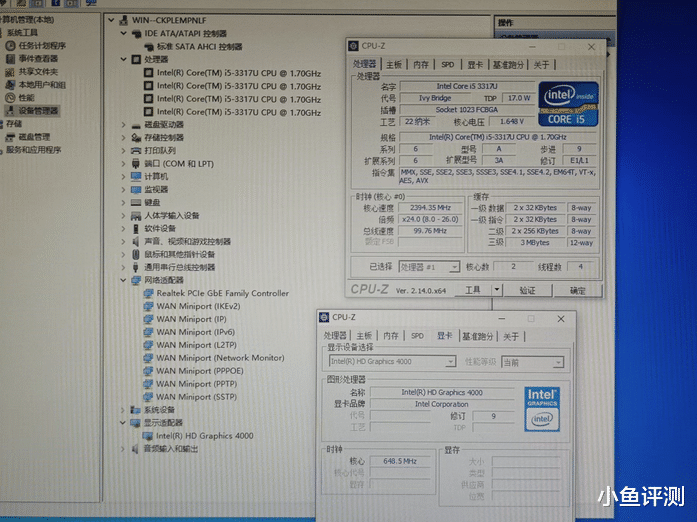This screenshot has height=522, width=697.
Task: Select 服务和应用程序 in left pane
Action: (33, 150)
